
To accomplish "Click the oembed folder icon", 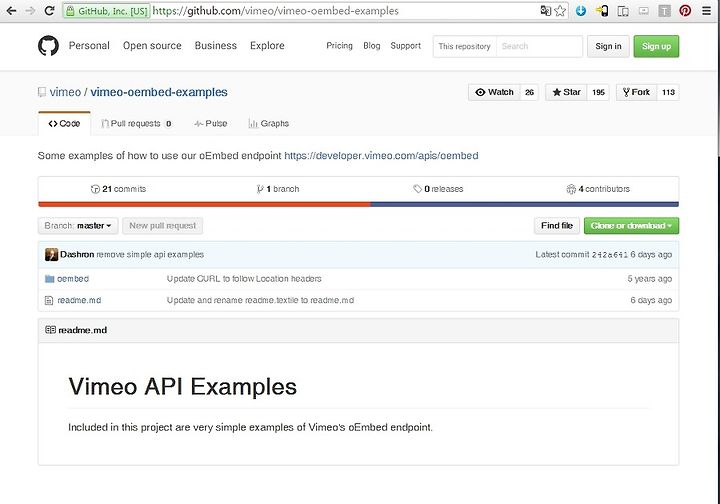I will point(50,279).
